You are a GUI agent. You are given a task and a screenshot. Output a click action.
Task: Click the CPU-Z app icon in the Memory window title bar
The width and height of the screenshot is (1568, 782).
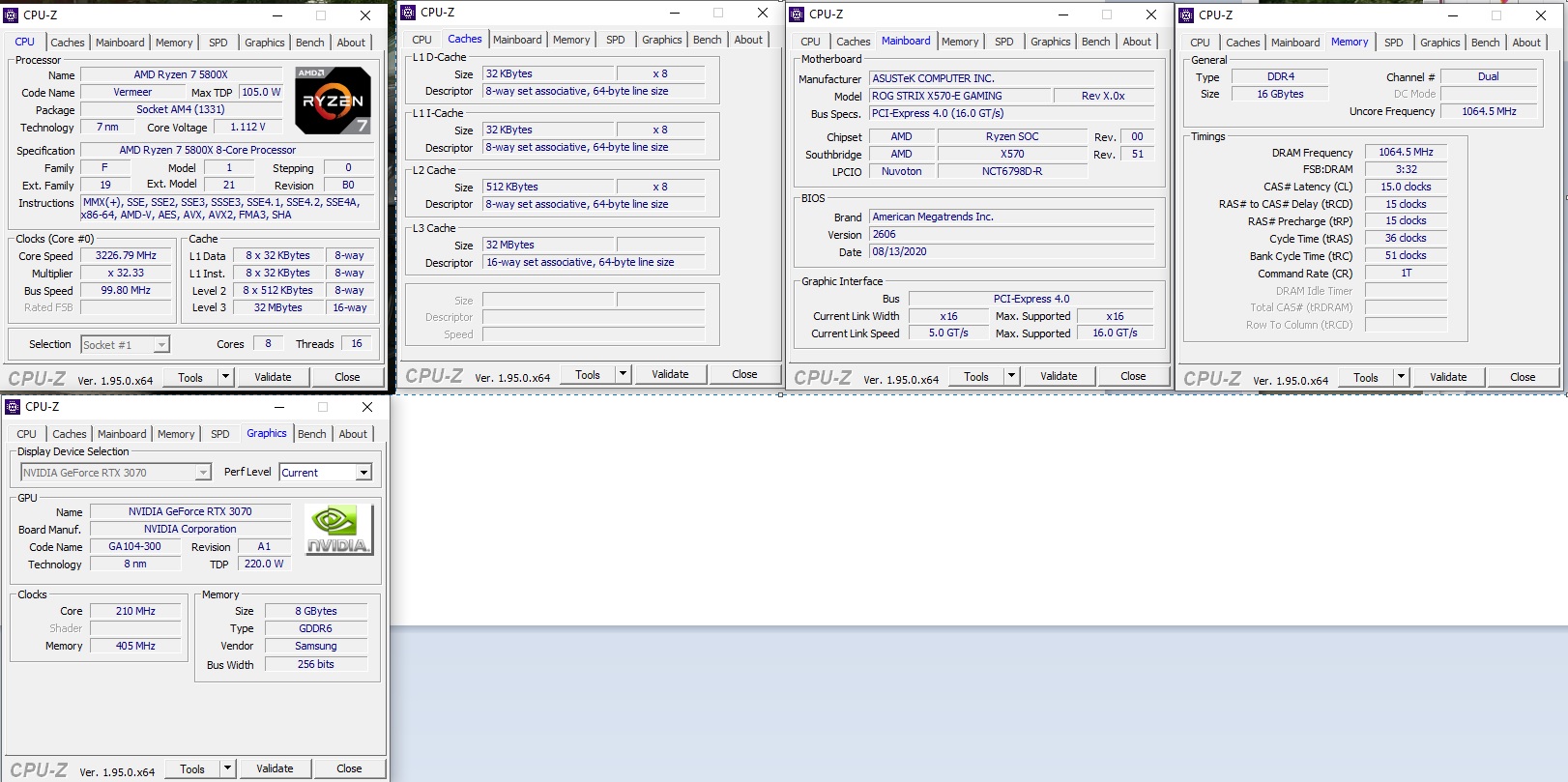(1187, 15)
